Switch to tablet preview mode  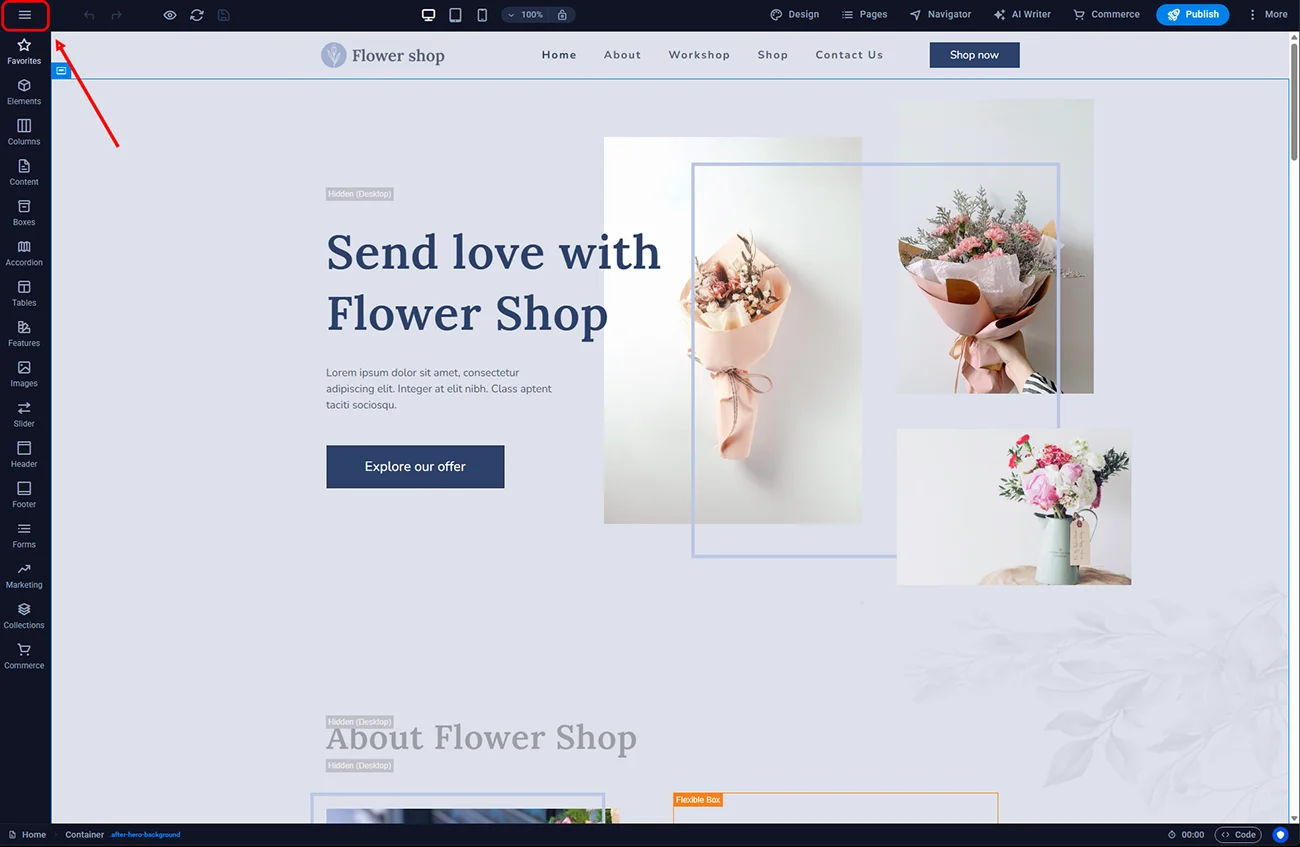[x=456, y=14]
